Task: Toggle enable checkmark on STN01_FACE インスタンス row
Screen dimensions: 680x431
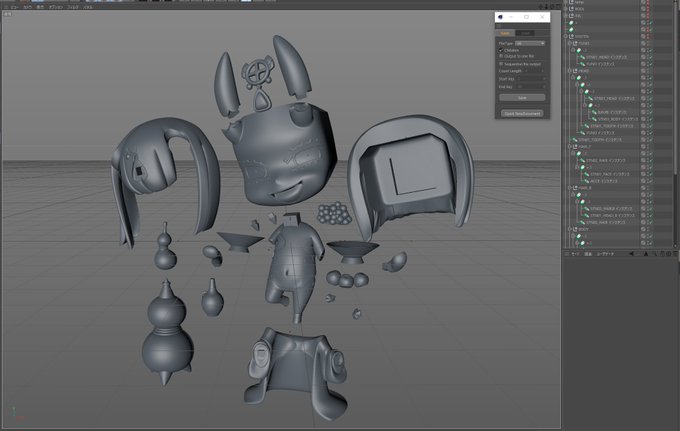Action: pos(651,174)
